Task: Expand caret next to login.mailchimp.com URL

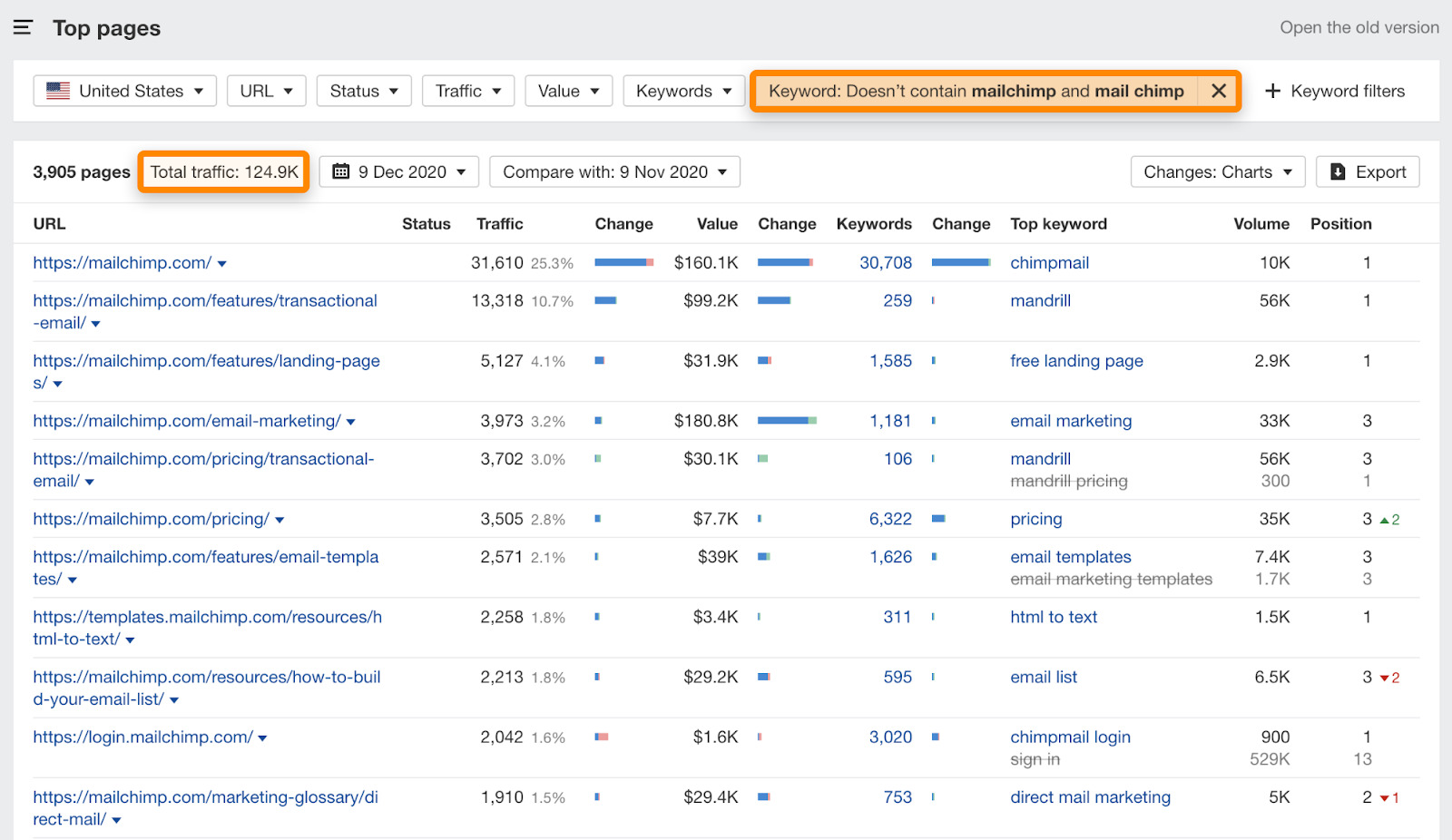Action: [263, 738]
